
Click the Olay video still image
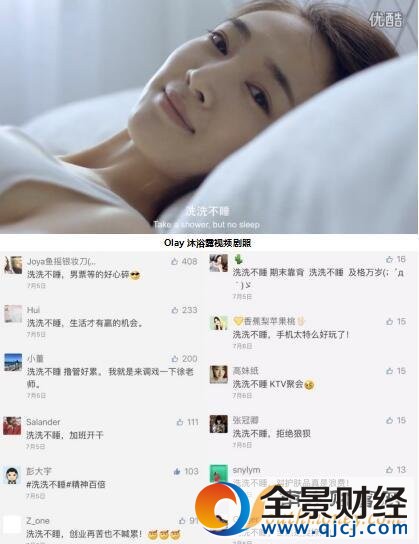coord(209,117)
